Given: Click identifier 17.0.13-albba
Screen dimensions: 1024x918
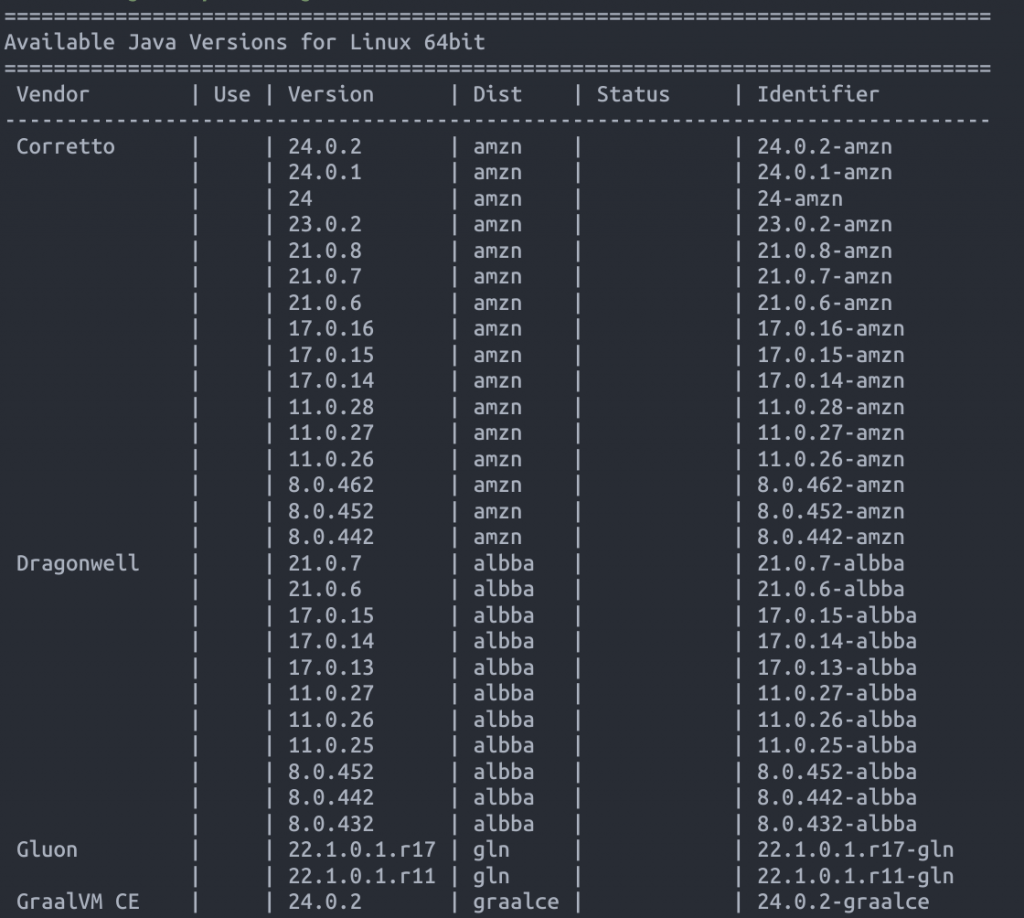Looking at the screenshot, I should click(837, 667).
